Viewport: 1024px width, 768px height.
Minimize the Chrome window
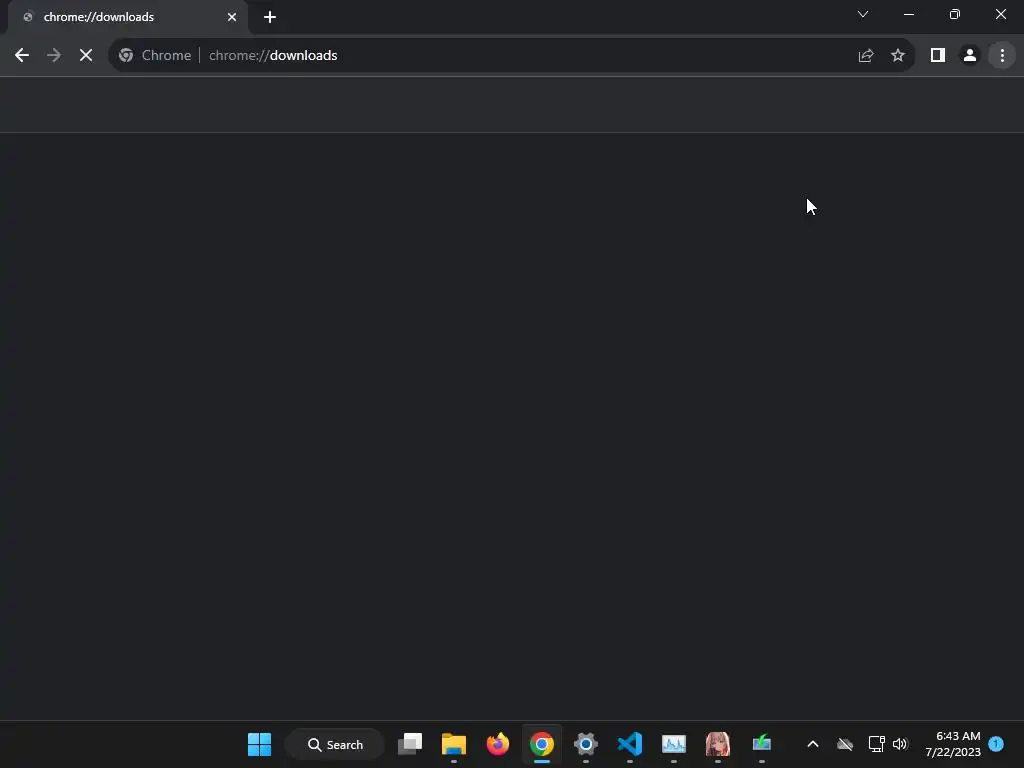(x=908, y=14)
